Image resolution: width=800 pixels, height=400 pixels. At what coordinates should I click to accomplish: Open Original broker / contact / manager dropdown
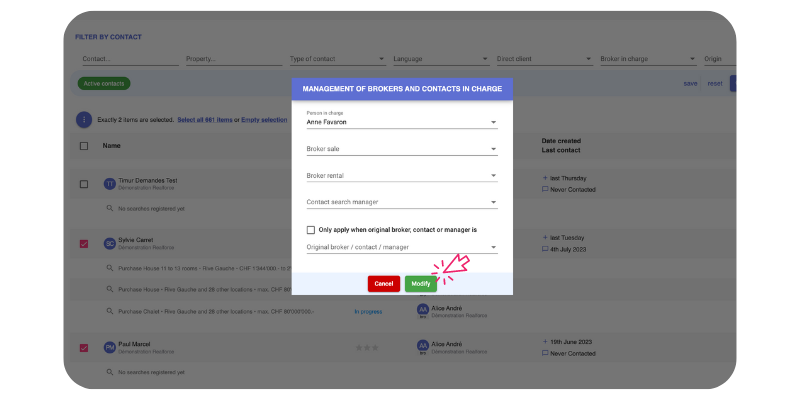tap(401, 247)
